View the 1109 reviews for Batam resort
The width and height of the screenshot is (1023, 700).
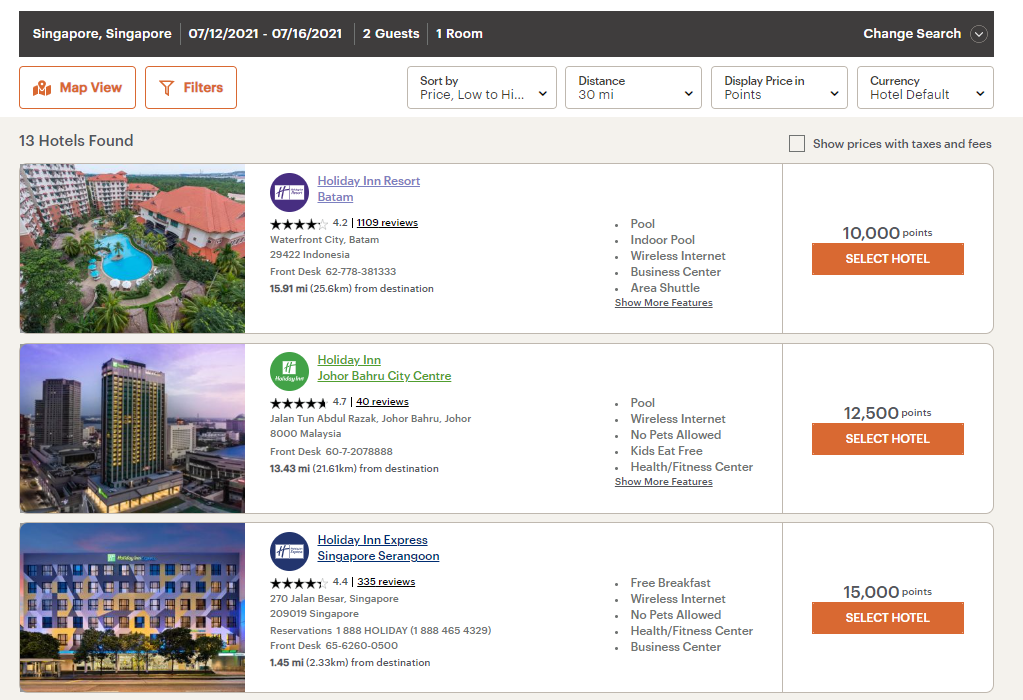pyautogui.click(x=387, y=222)
